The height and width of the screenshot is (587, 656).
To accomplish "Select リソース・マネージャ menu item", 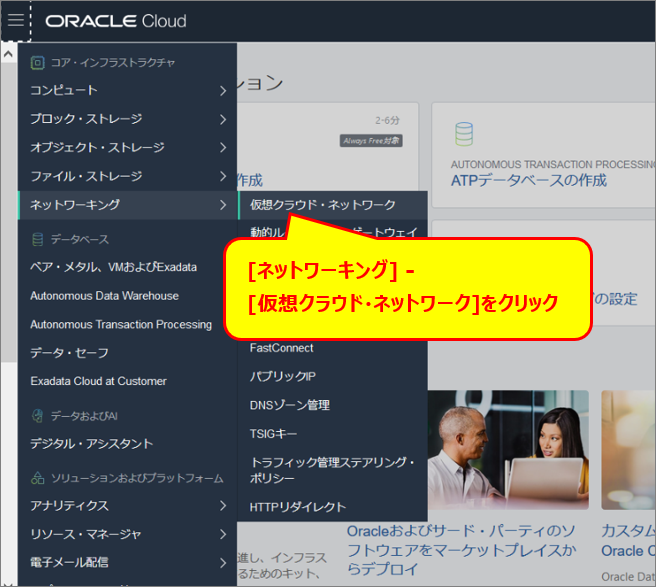I will tap(128, 534).
